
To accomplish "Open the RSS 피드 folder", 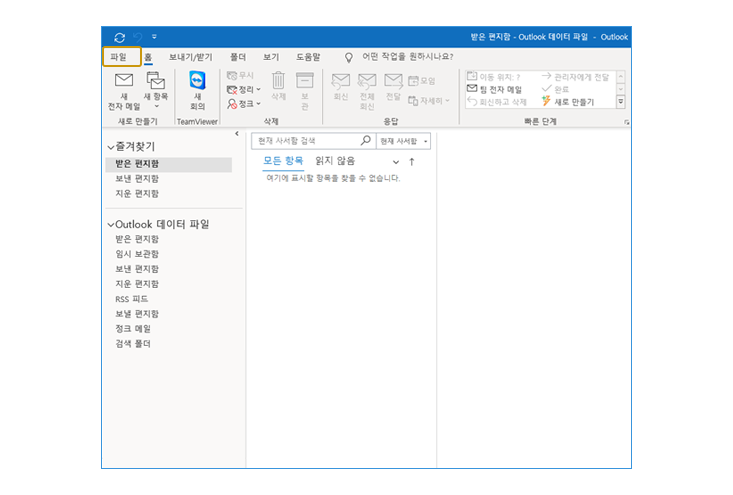I will [131, 299].
